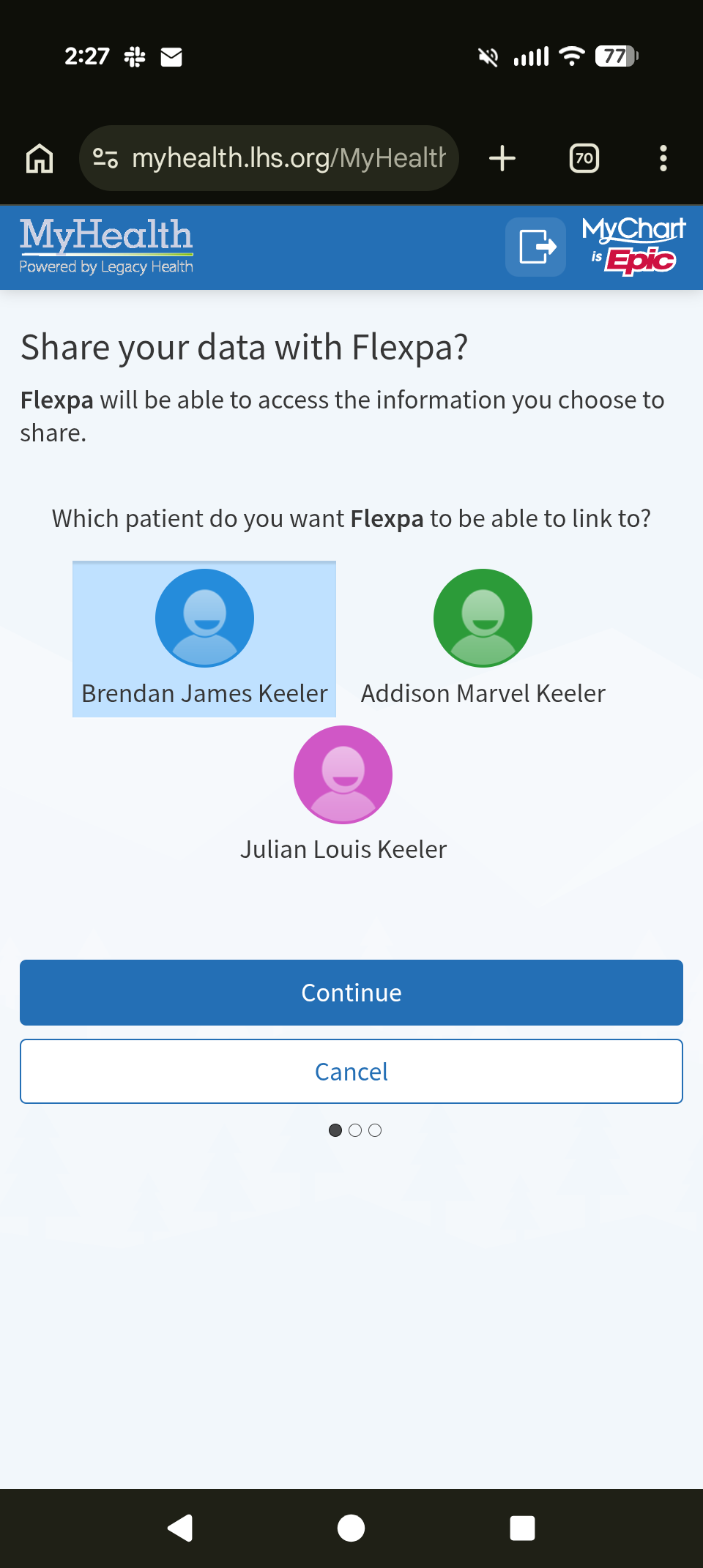Click the MyHealth logout icon
703x1568 pixels.
[536, 247]
